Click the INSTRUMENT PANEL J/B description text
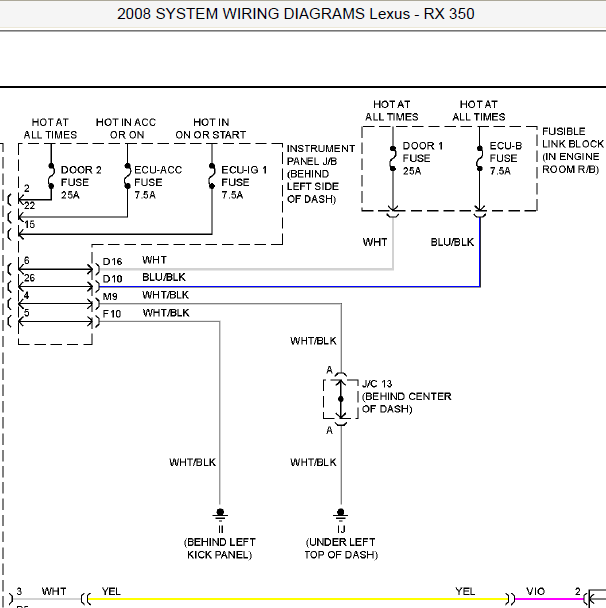606x608 pixels. click(321, 174)
